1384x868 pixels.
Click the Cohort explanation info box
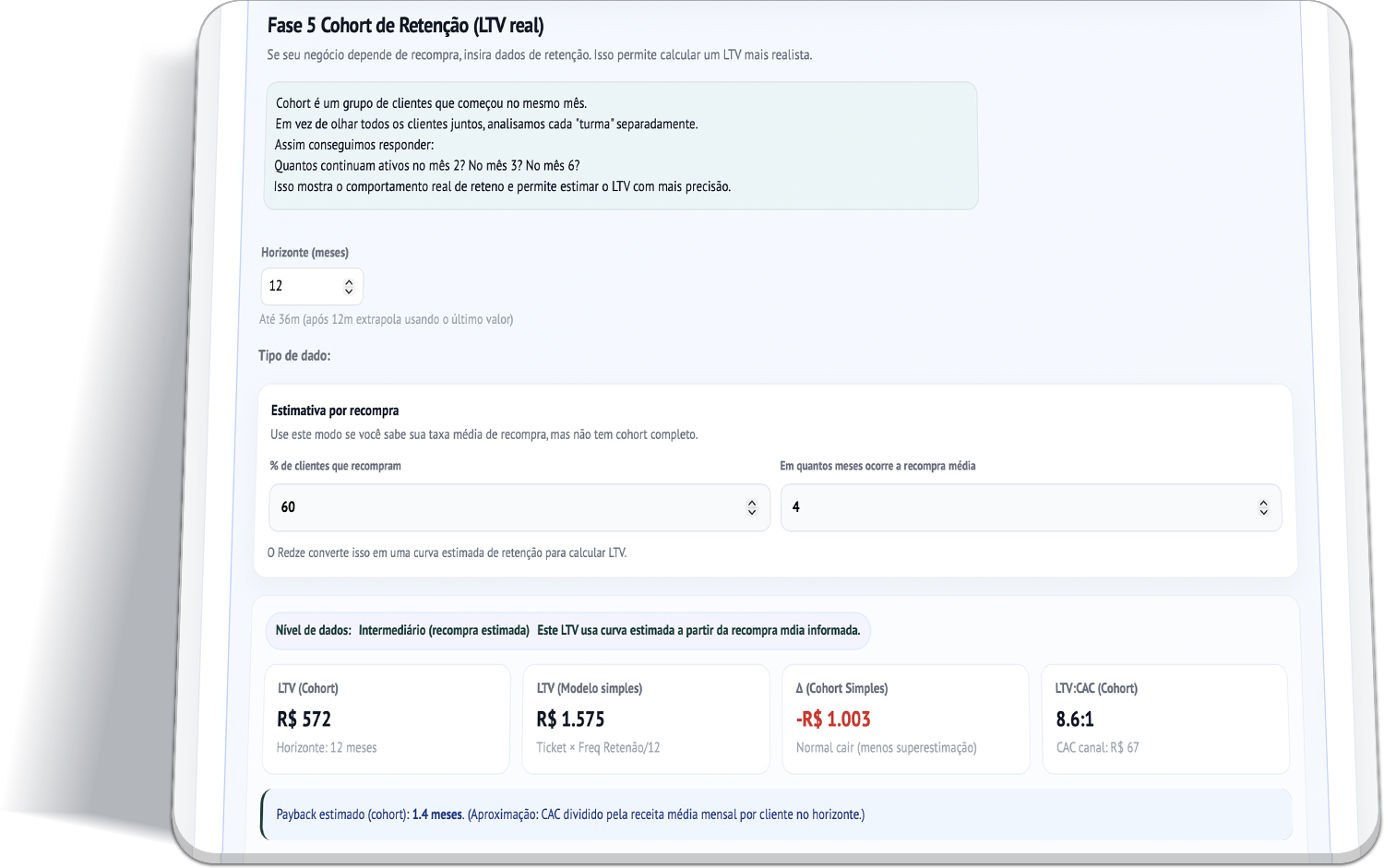click(620, 146)
